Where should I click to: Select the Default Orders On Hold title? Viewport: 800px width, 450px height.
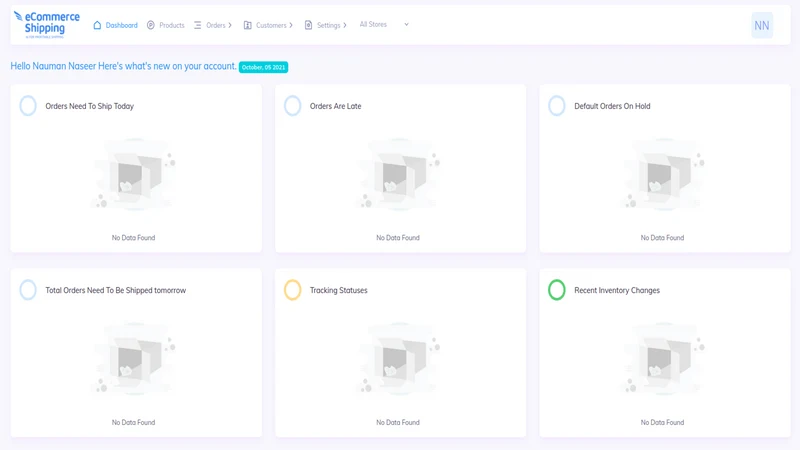(x=612, y=106)
